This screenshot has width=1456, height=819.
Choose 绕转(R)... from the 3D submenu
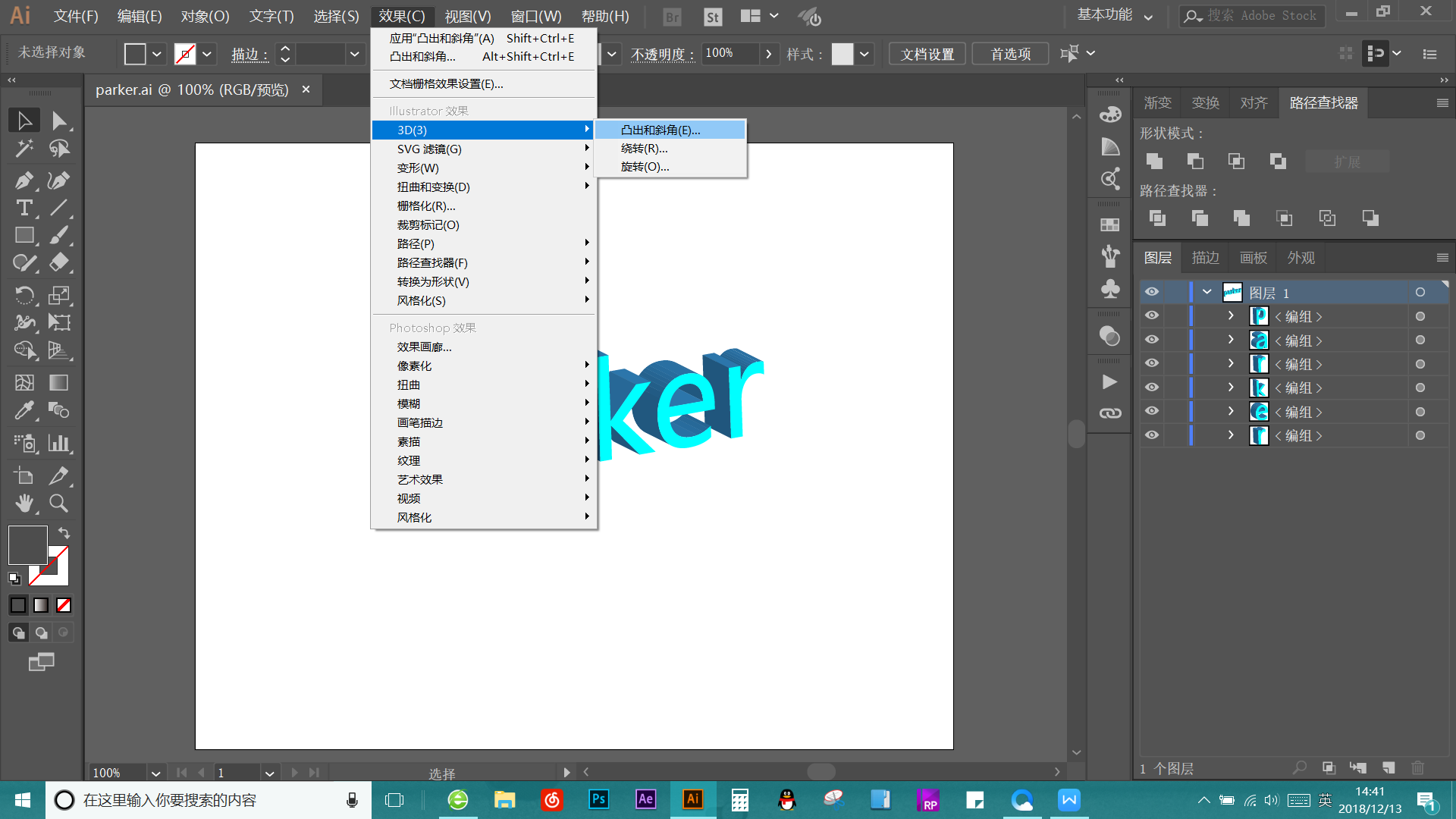tap(644, 149)
